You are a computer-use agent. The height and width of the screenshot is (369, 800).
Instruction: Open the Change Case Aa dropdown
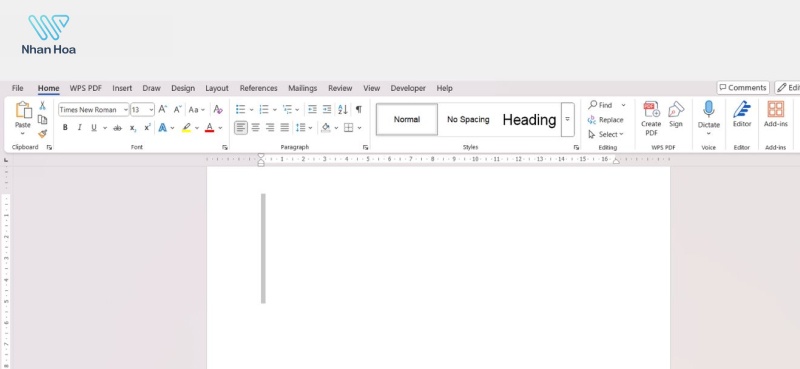point(196,110)
